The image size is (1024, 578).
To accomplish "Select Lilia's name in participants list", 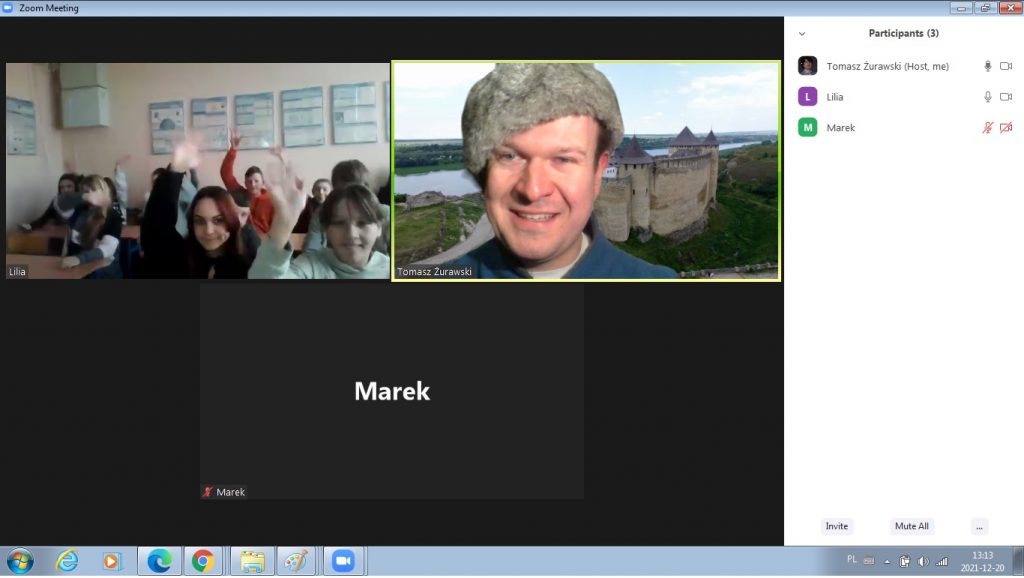I will (x=835, y=97).
